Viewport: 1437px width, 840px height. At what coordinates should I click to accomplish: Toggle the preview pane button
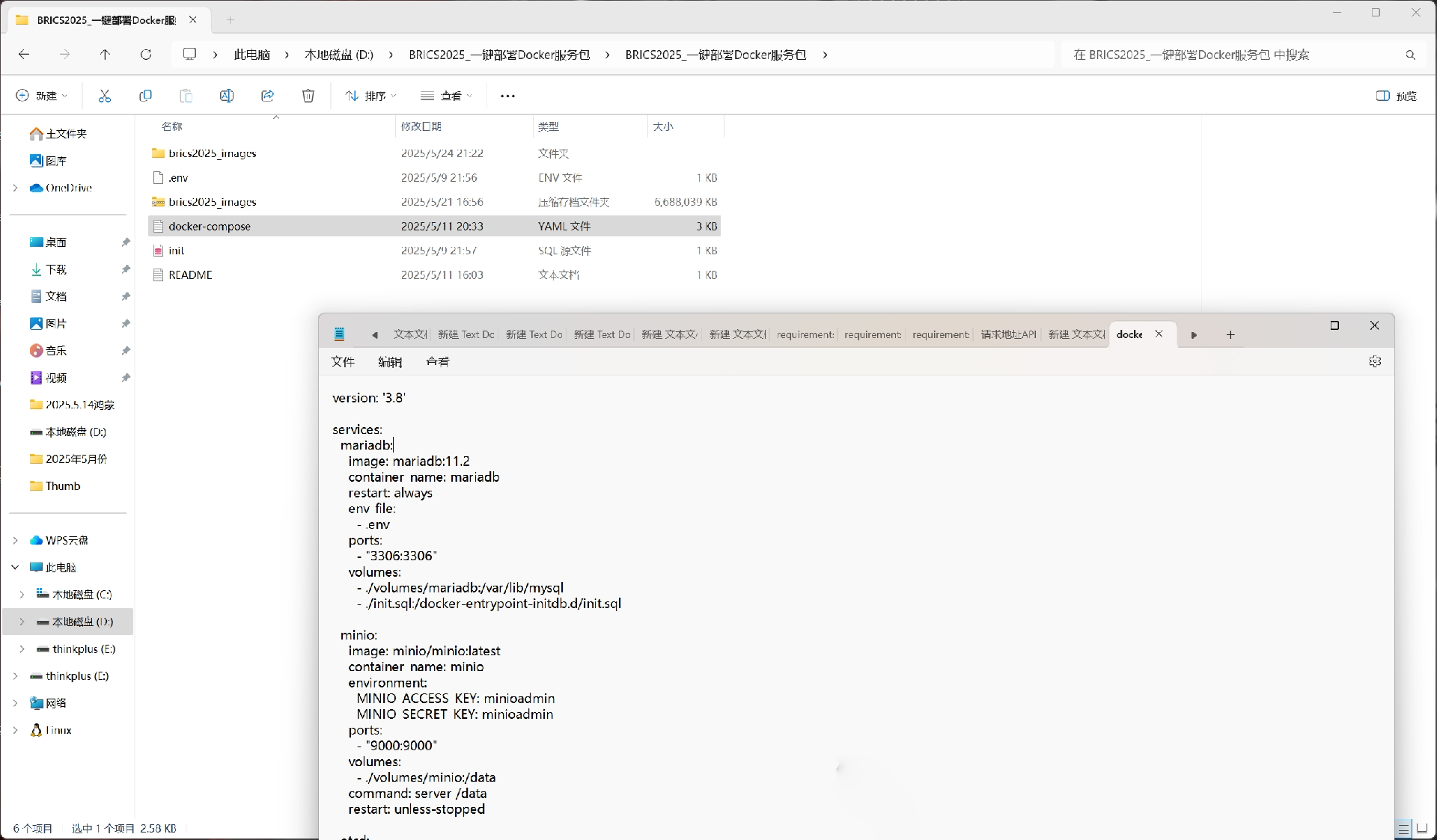(x=1396, y=96)
